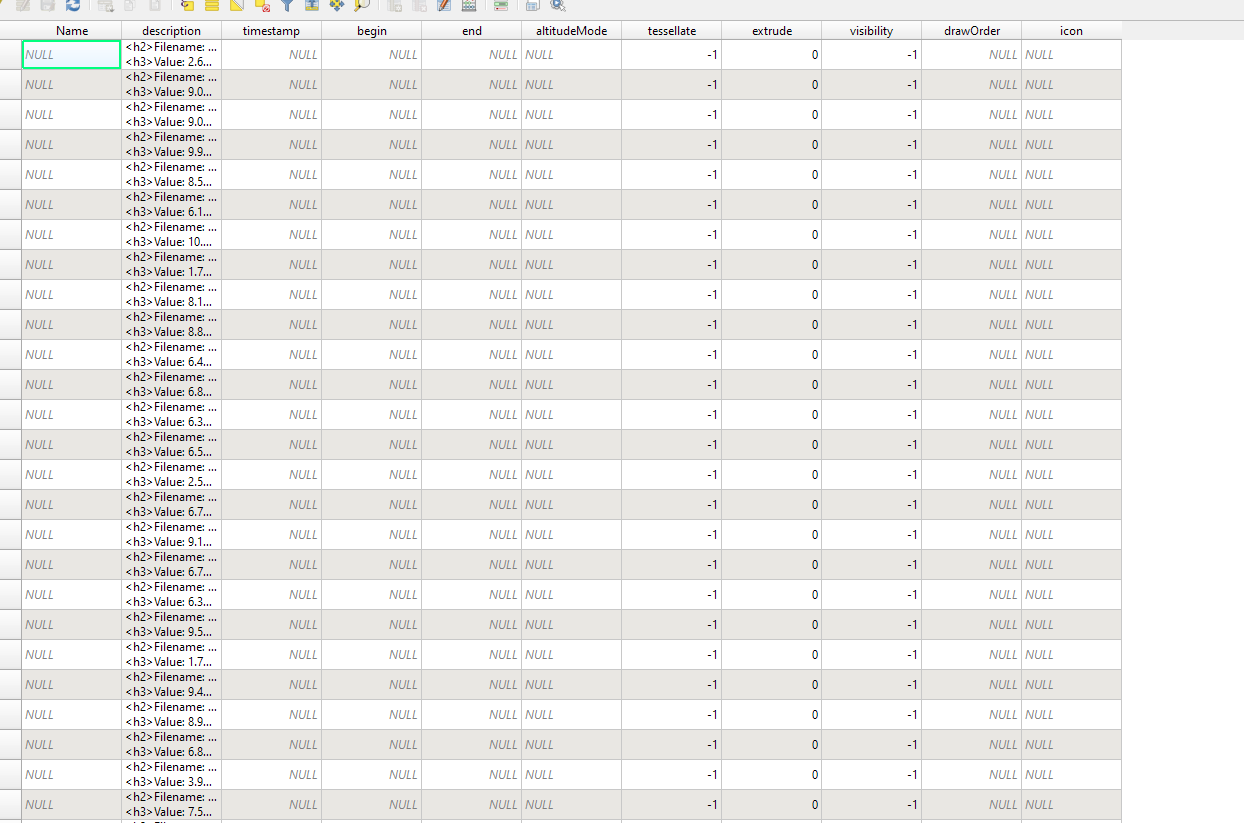The width and height of the screenshot is (1244, 823).
Task: Select description cell with Value: 8.5
Action: pyautogui.click(x=172, y=174)
